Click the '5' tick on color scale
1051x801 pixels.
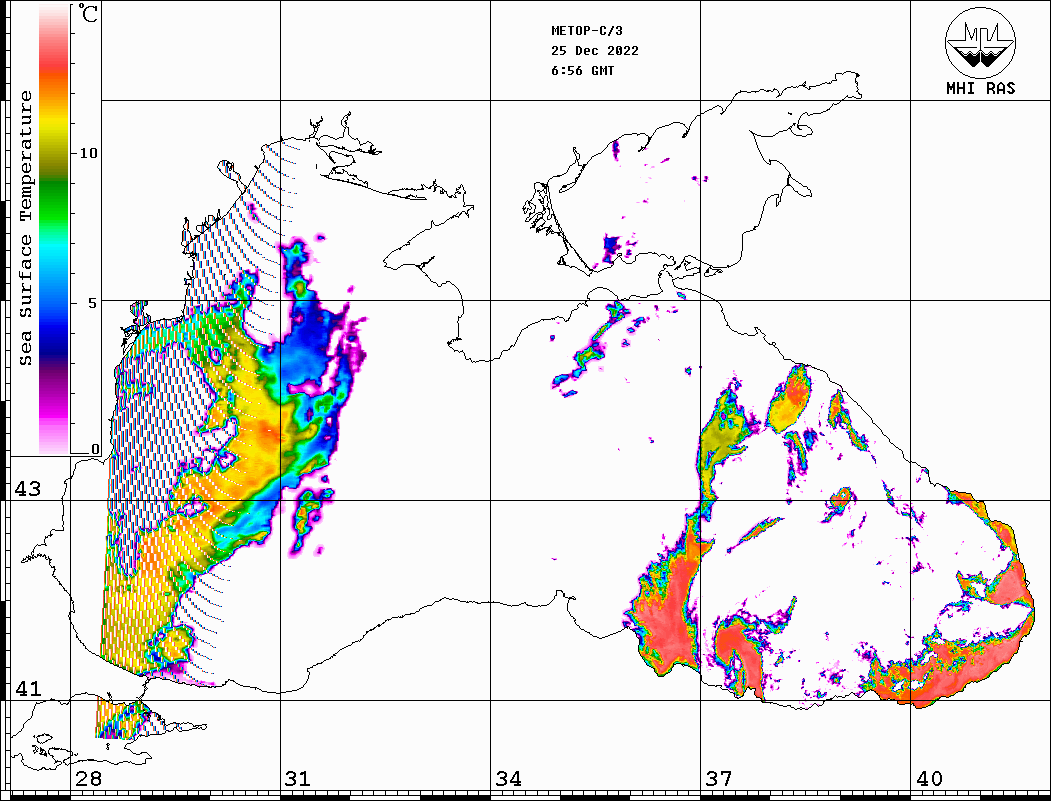pyautogui.click(x=92, y=303)
